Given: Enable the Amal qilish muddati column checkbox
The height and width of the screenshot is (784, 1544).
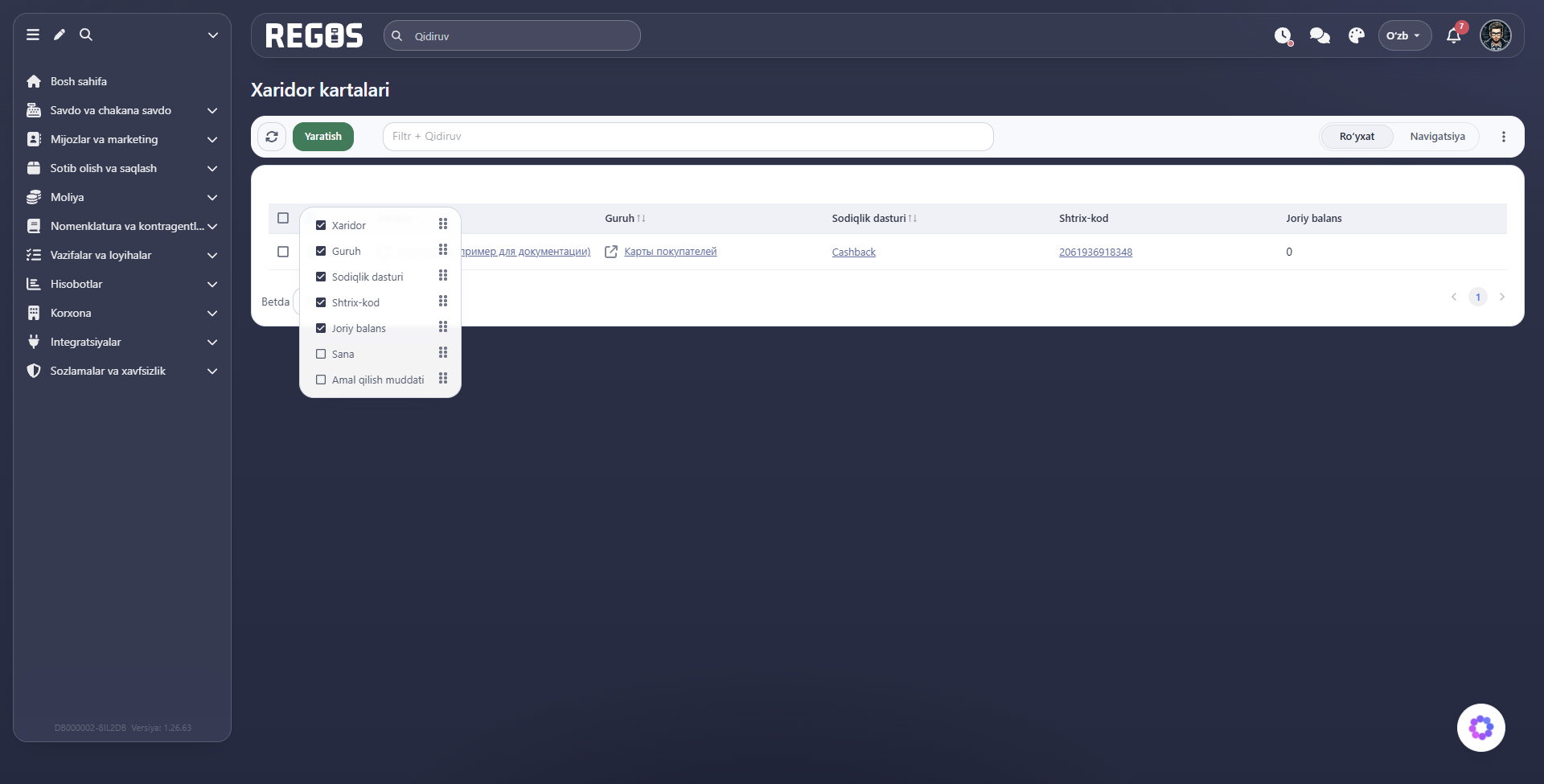Looking at the screenshot, I should coord(321,380).
